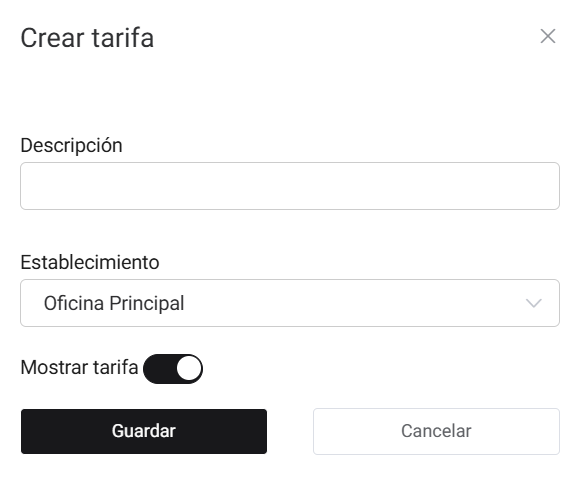Click the Mostrar tarifa label text
Image resolution: width=578 pixels, height=489 pixels.
click(x=79, y=367)
